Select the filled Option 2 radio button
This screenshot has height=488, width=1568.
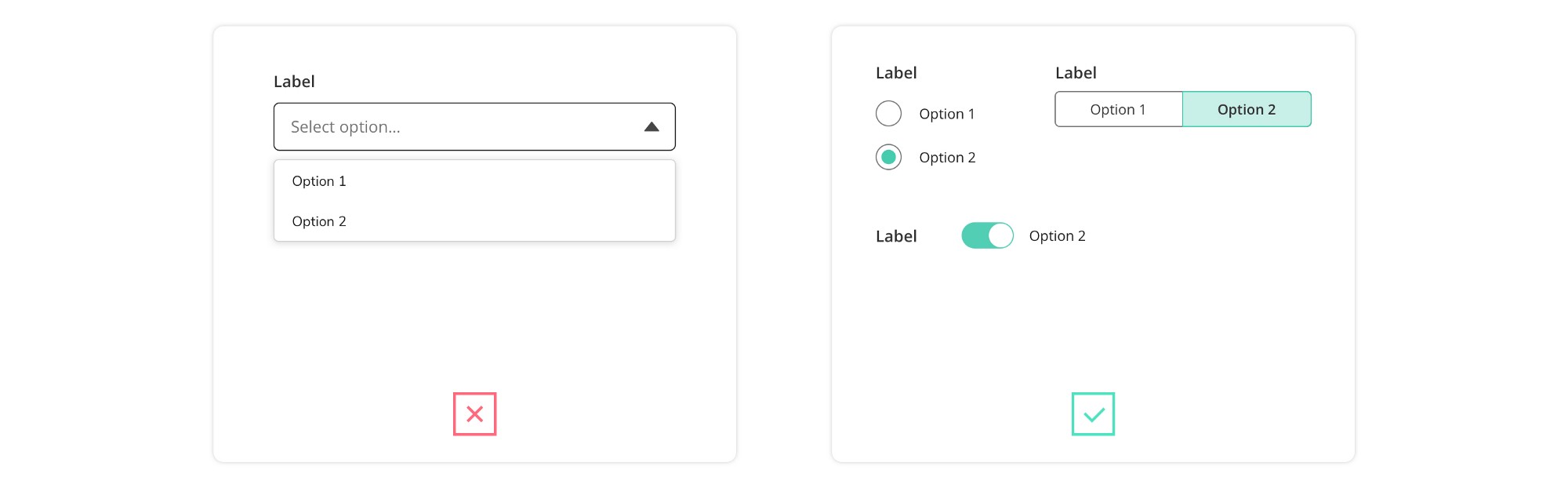click(x=888, y=157)
